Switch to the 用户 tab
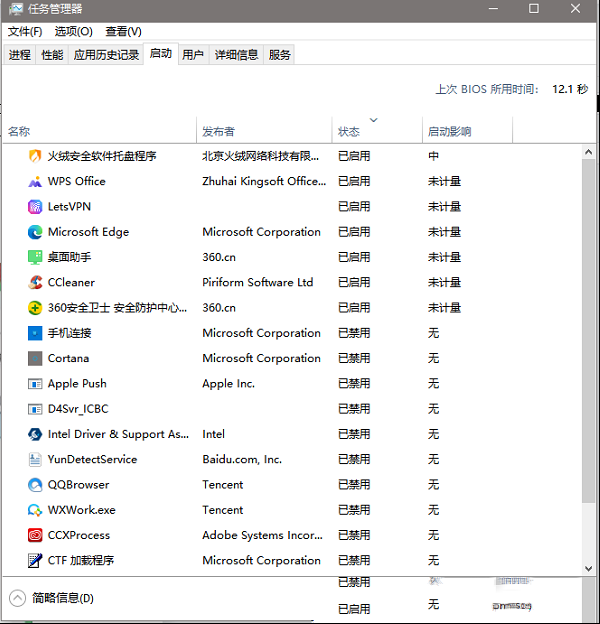This screenshot has width=600, height=624. click(193, 55)
